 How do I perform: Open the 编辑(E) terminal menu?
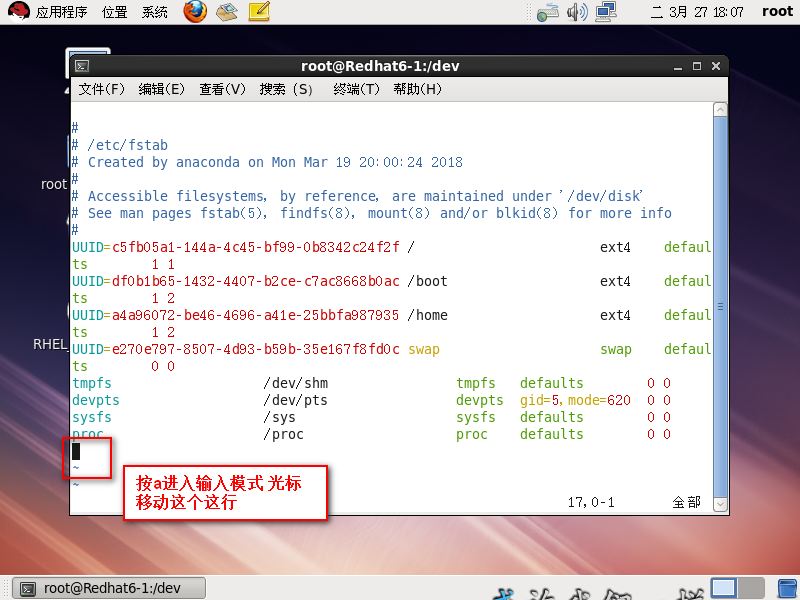tap(161, 89)
